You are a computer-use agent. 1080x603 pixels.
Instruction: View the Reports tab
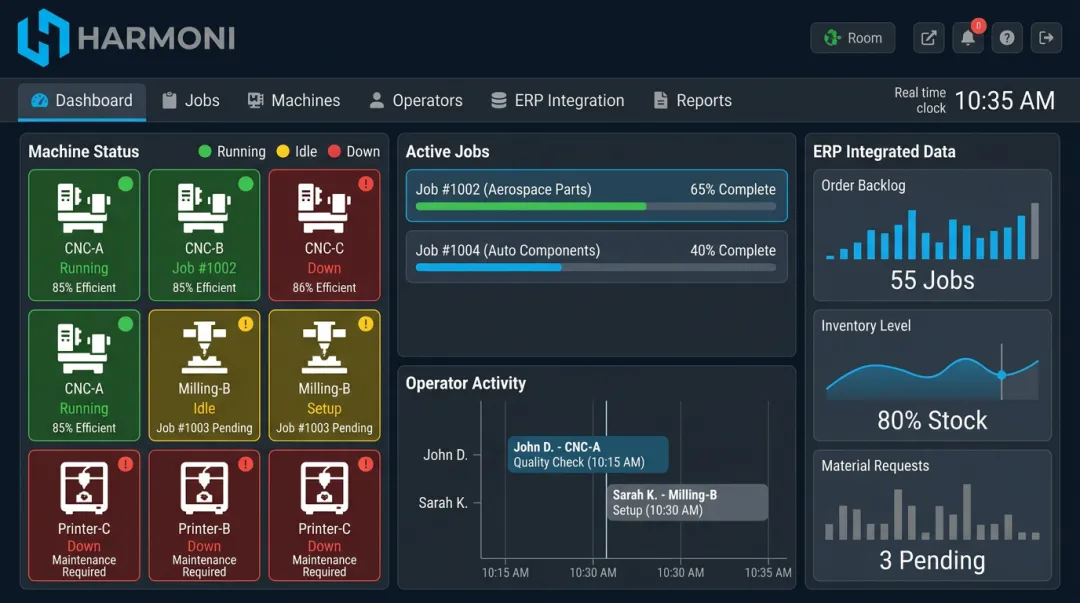[x=692, y=101]
